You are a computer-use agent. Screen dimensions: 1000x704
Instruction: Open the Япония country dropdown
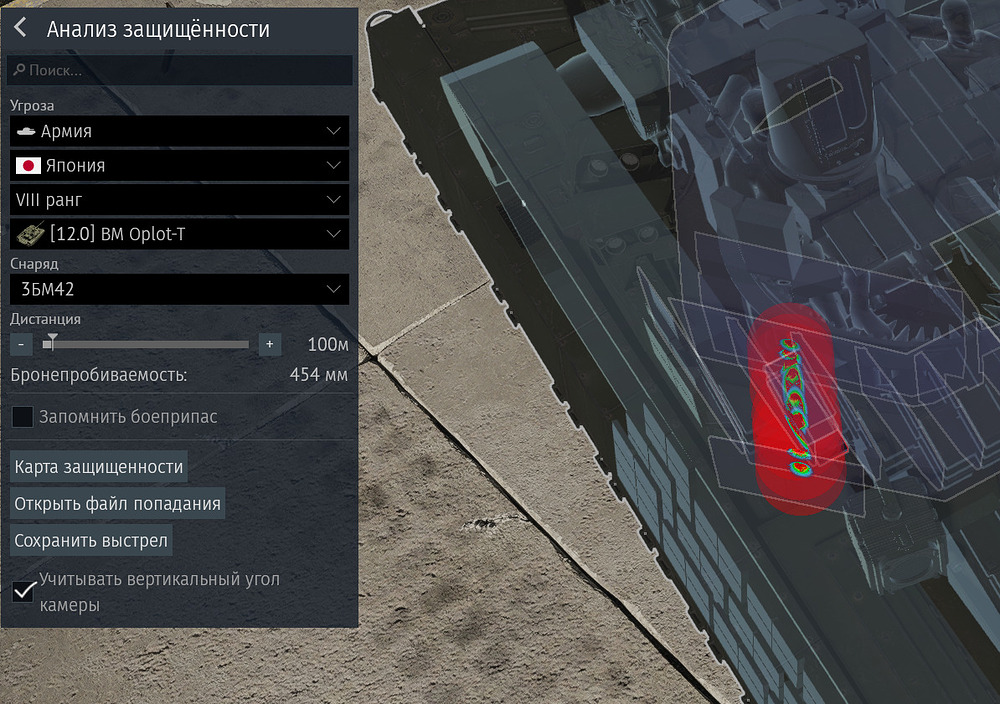(x=180, y=166)
